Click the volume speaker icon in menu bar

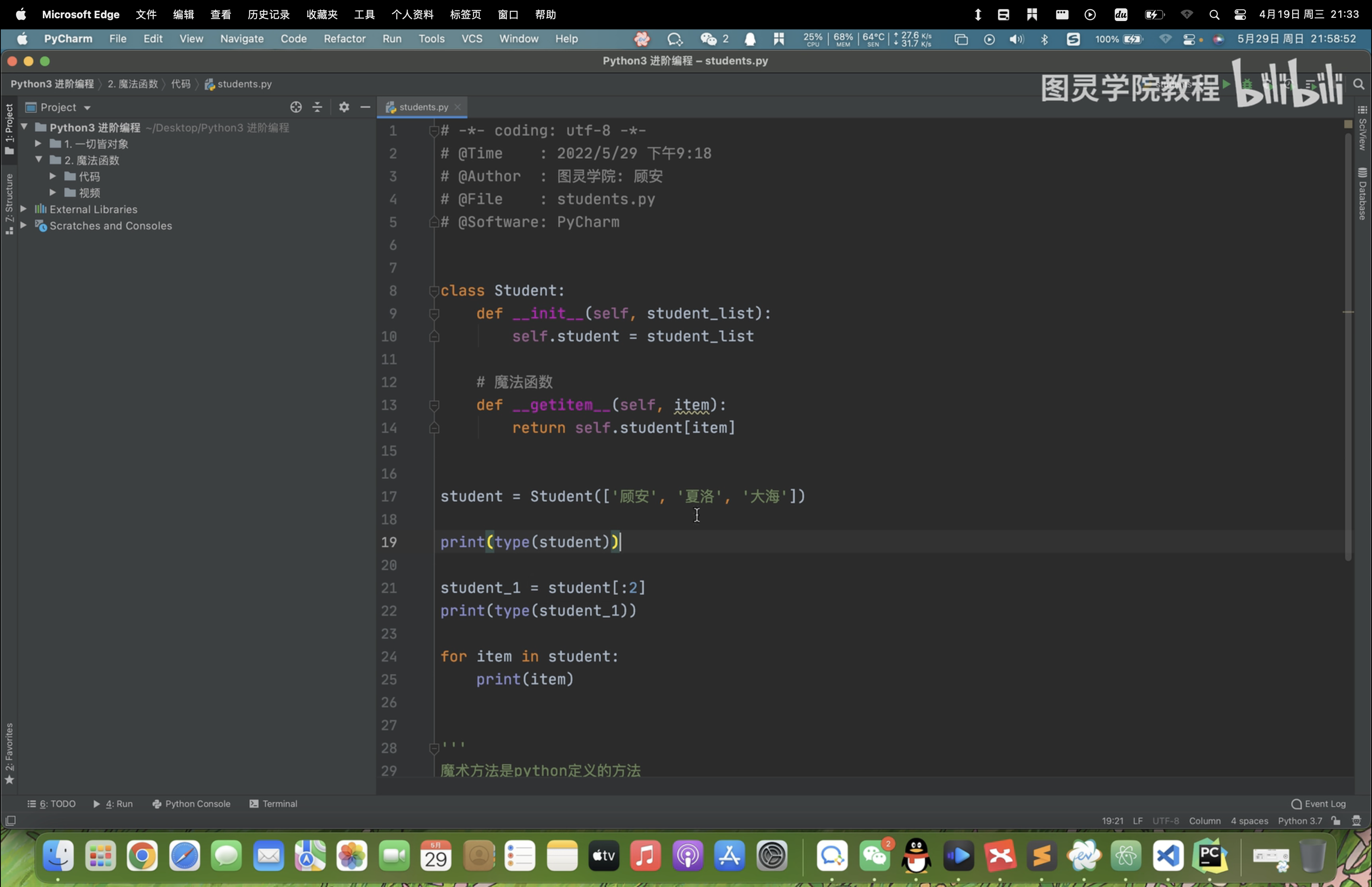point(1017,39)
